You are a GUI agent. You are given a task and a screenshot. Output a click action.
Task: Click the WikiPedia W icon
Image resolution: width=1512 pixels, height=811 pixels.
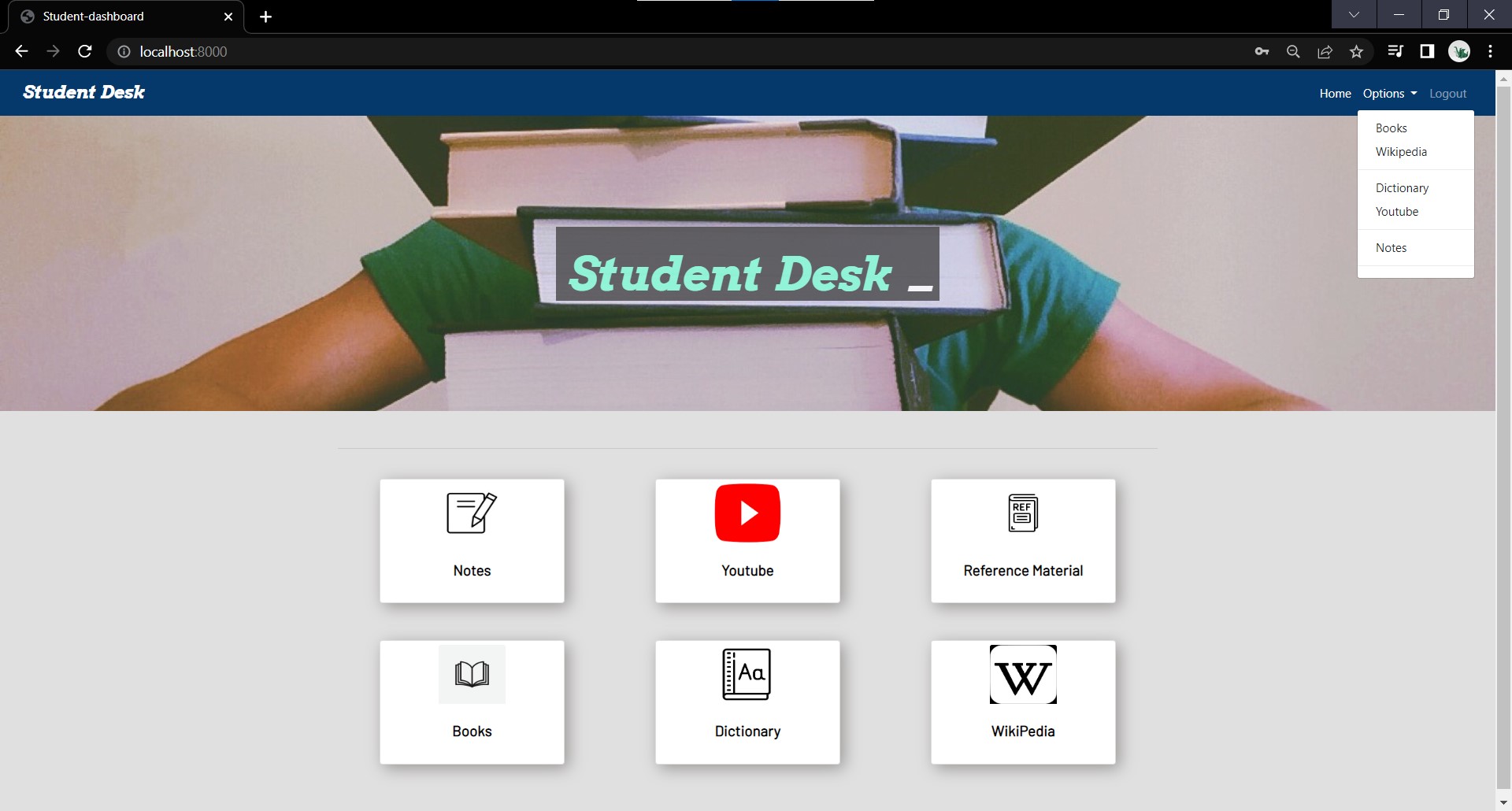pos(1022,674)
